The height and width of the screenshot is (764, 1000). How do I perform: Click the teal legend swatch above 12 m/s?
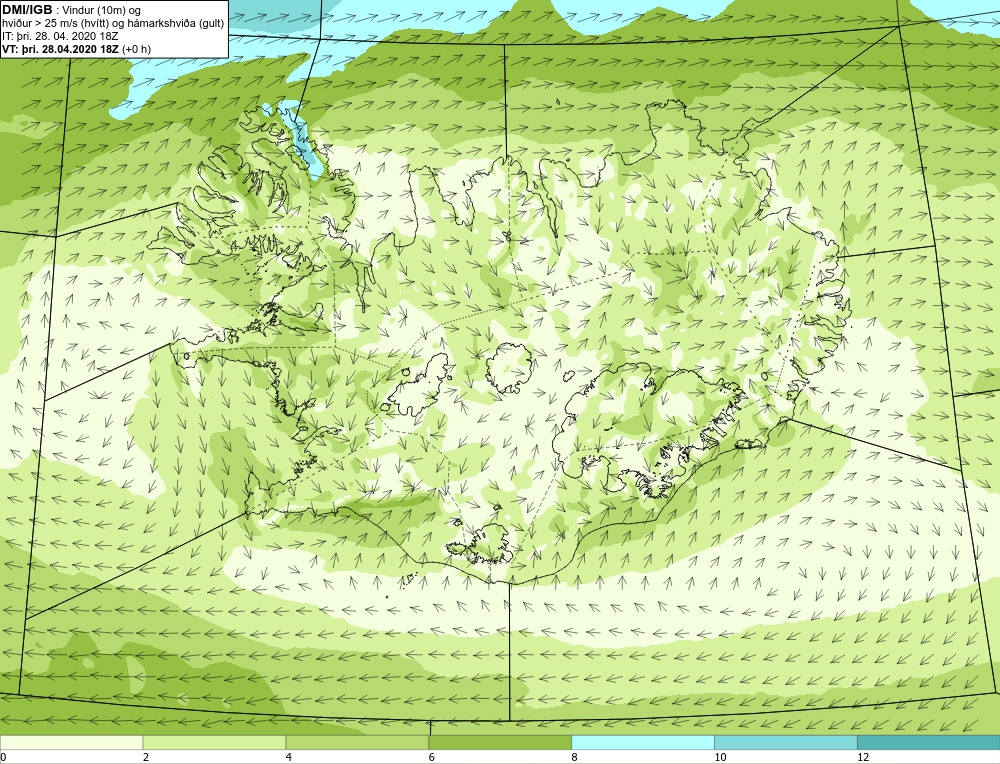(929, 742)
